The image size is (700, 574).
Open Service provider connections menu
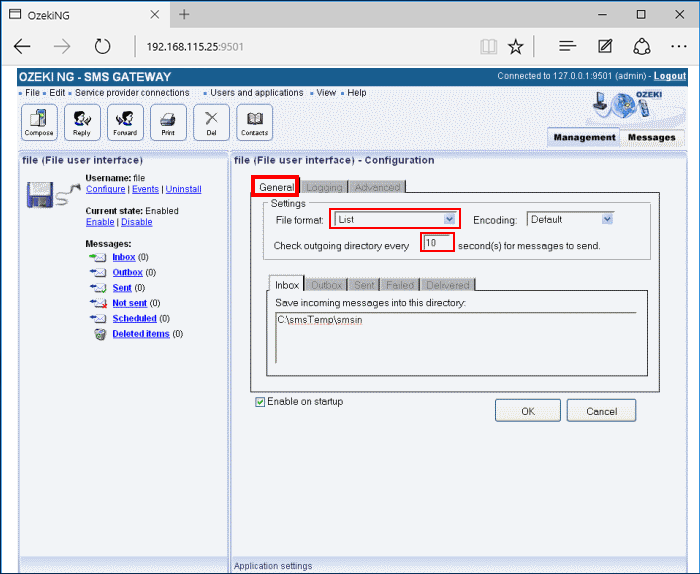point(132,93)
